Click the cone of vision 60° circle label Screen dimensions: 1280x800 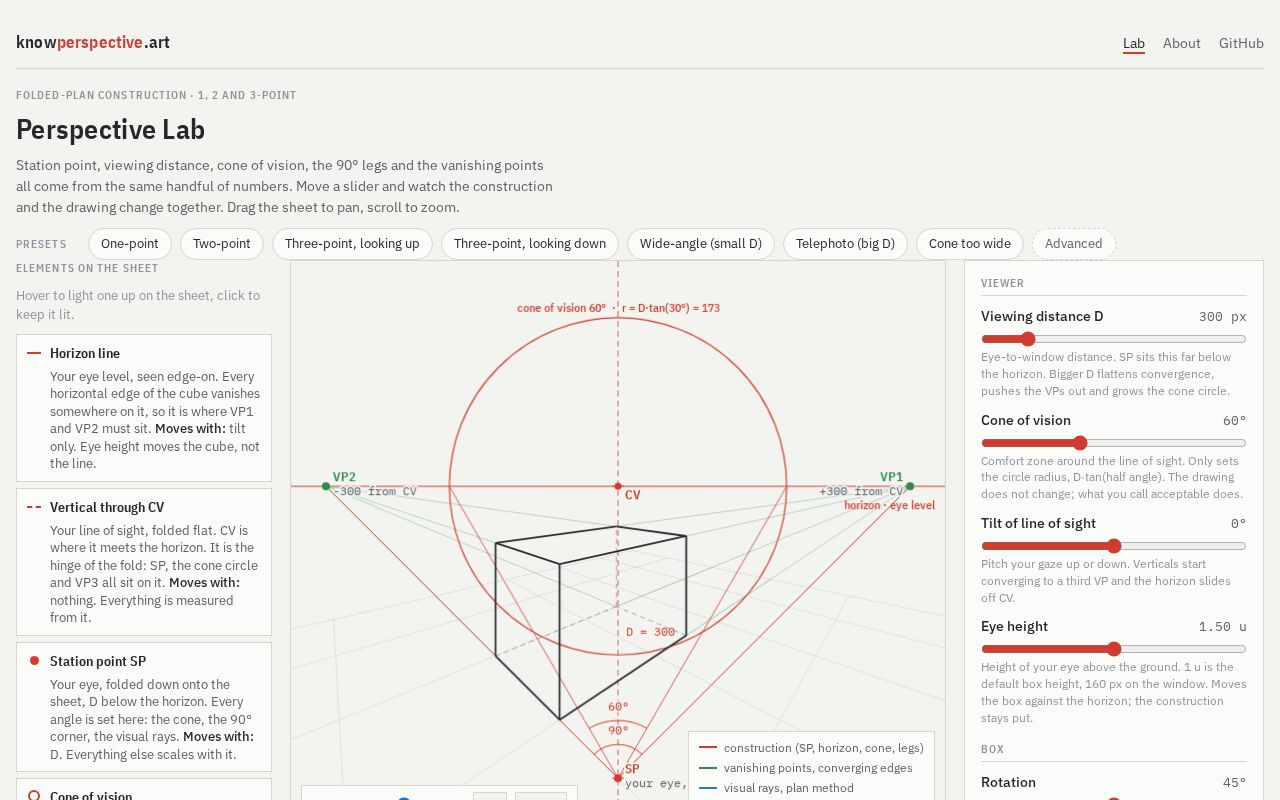pos(618,308)
